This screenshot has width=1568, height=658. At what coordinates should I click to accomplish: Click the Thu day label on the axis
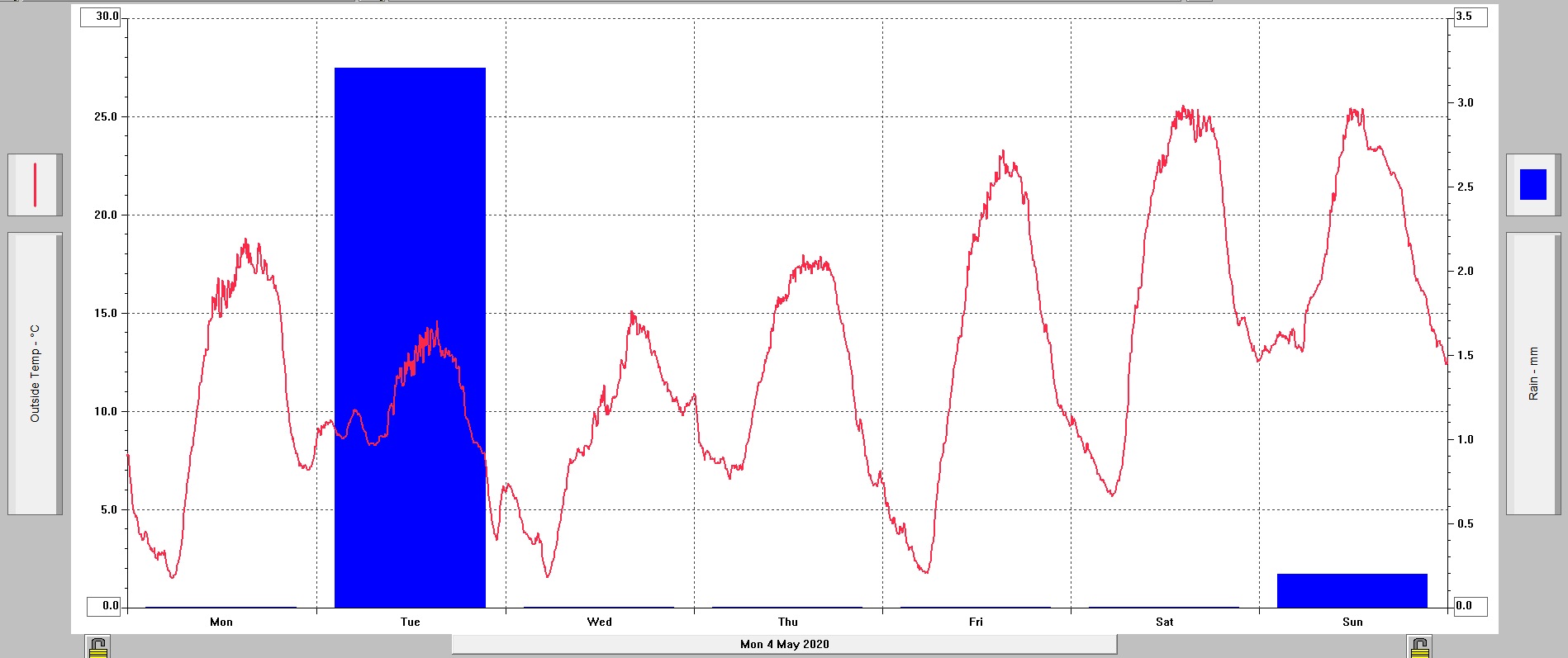787,622
